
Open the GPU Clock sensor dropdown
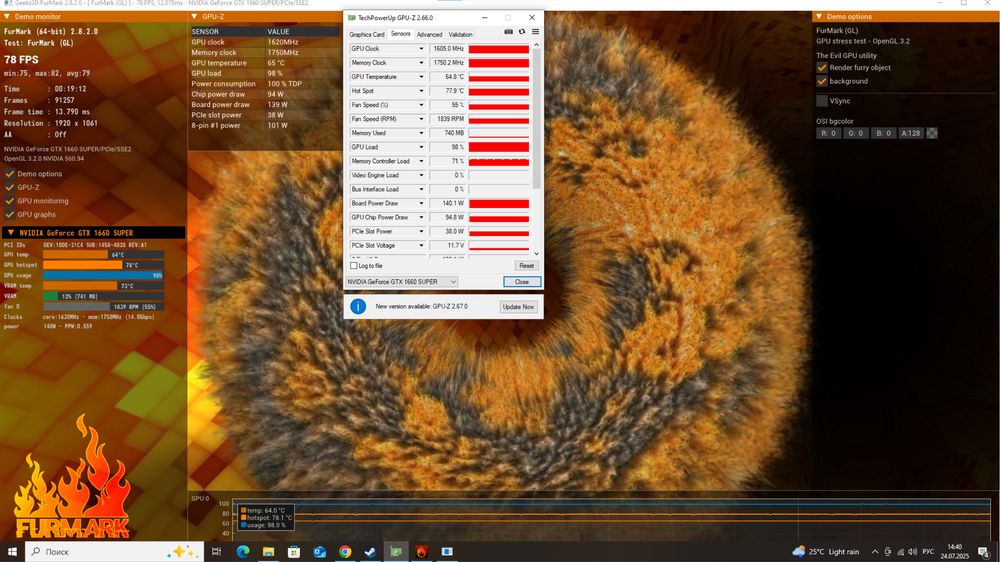pos(421,48)
